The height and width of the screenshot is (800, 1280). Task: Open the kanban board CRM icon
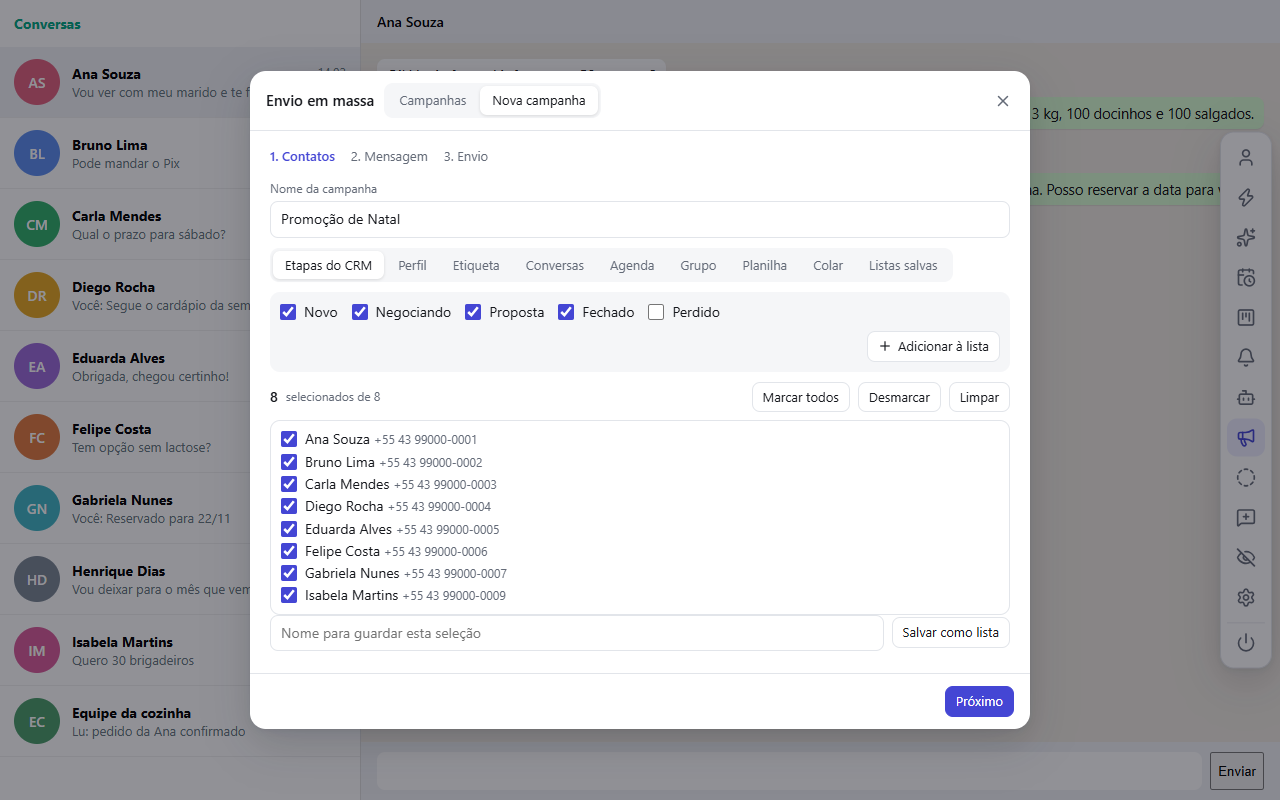[1245, 317]
